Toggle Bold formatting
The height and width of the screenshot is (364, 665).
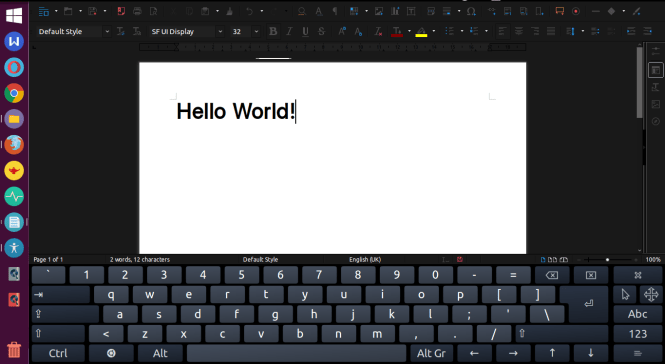(x=273, y=31)
